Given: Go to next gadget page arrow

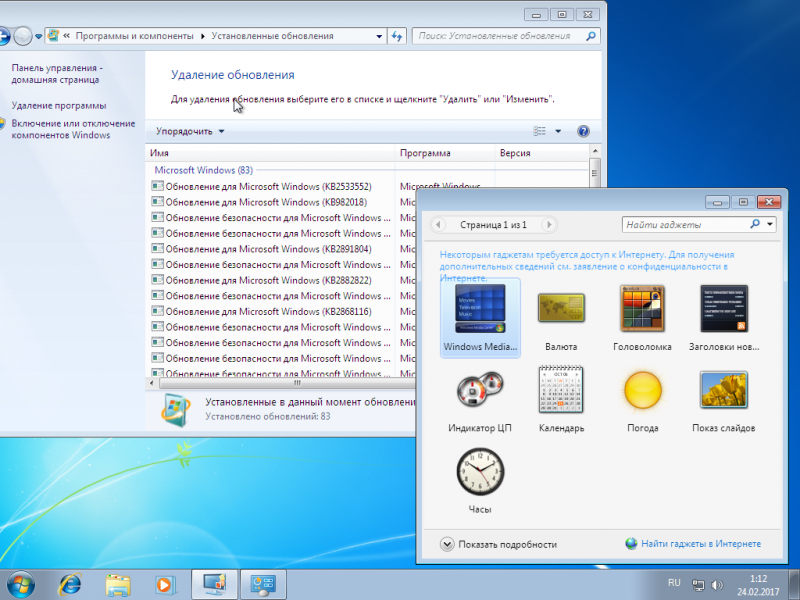Looking at the screenshot, I should point(549,224).
